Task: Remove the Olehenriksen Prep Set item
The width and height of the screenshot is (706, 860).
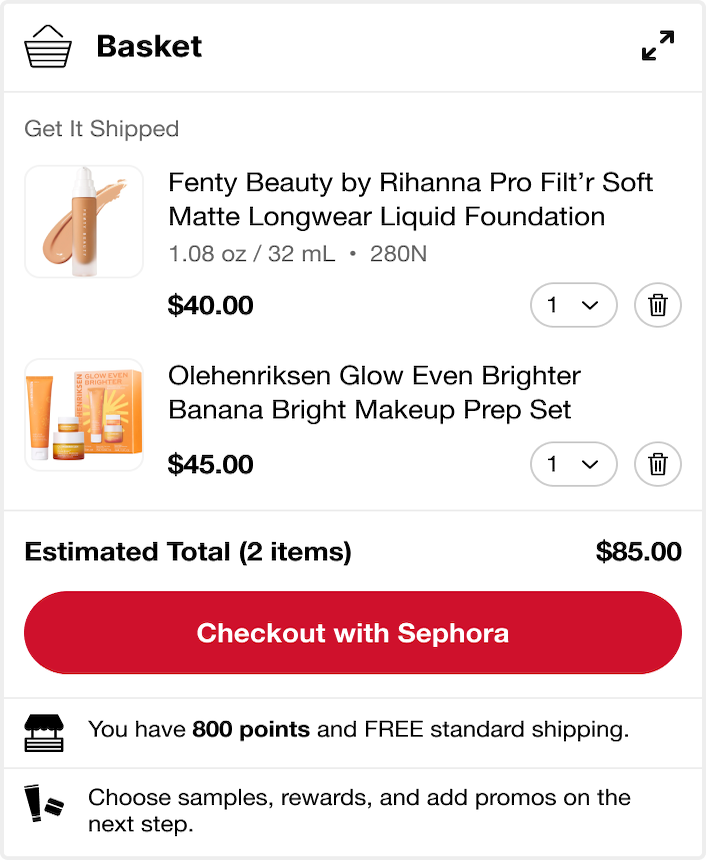Action: point(658,464)
